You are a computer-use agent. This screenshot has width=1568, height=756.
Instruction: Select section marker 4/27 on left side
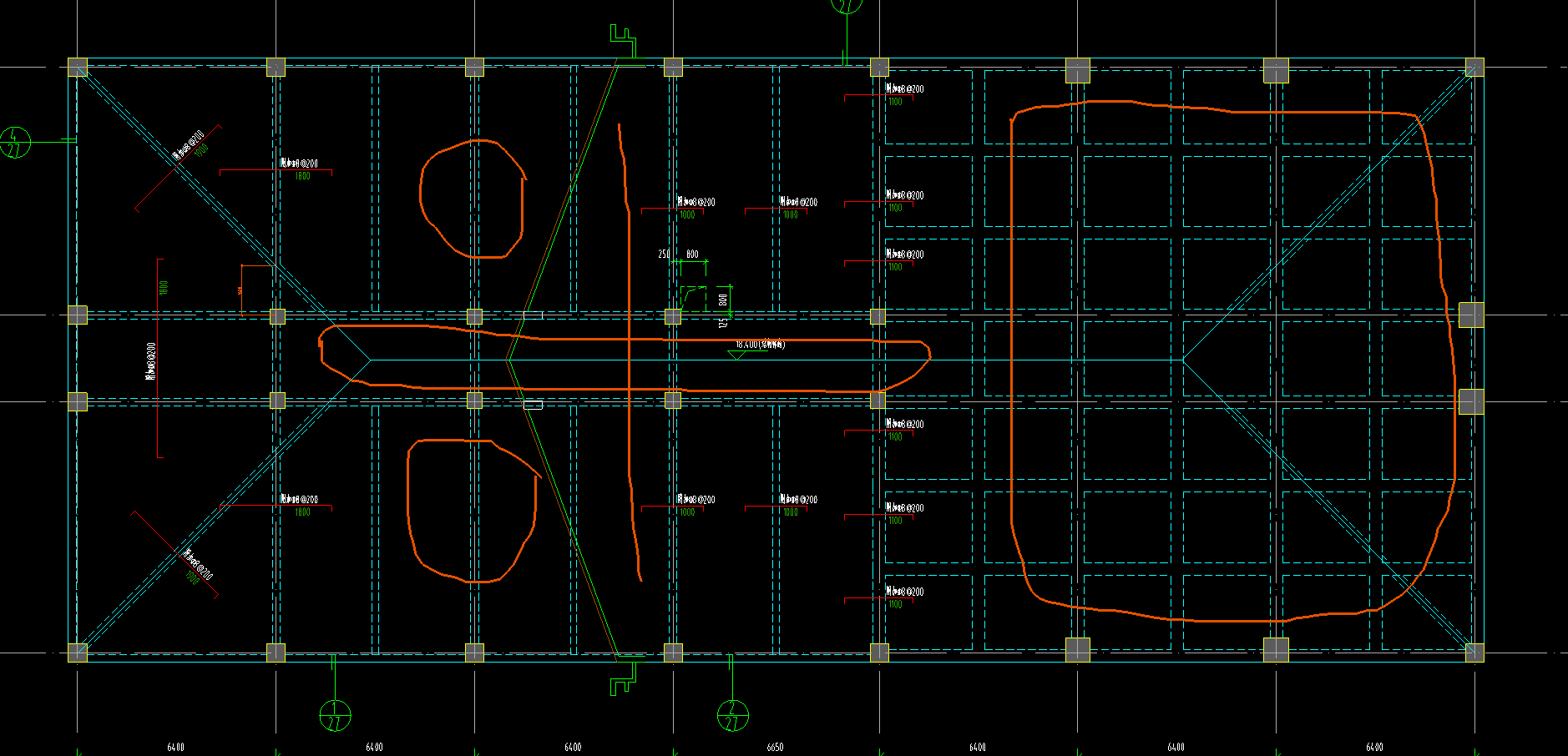coord(14,143)
